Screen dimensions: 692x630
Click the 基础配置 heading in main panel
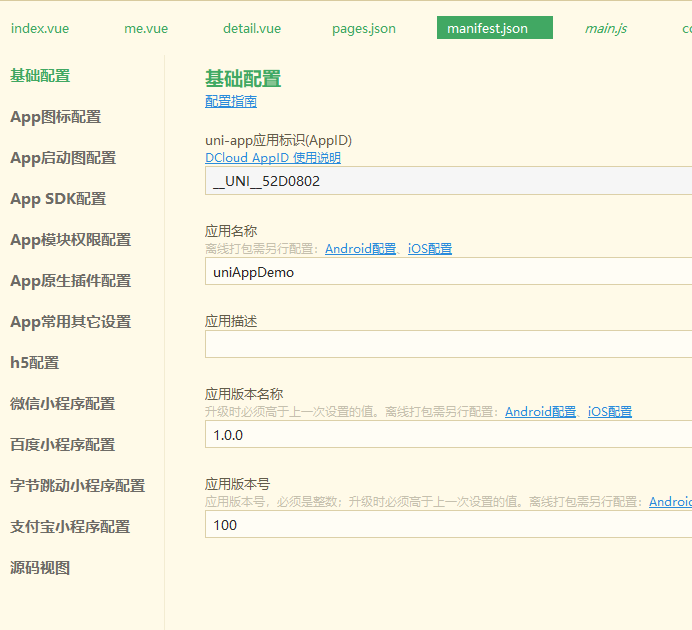tap(243, 79)
